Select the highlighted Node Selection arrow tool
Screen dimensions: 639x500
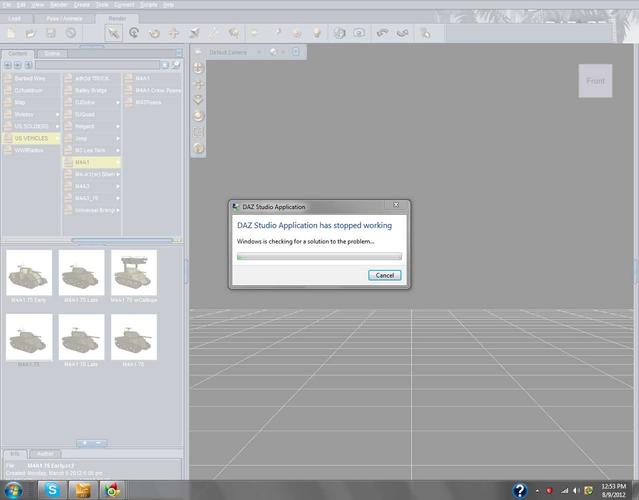point(113,33)
